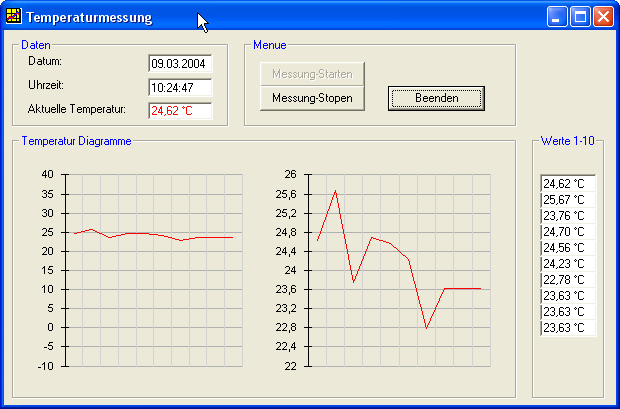Click the Datum: label

(x=45, y=61)
